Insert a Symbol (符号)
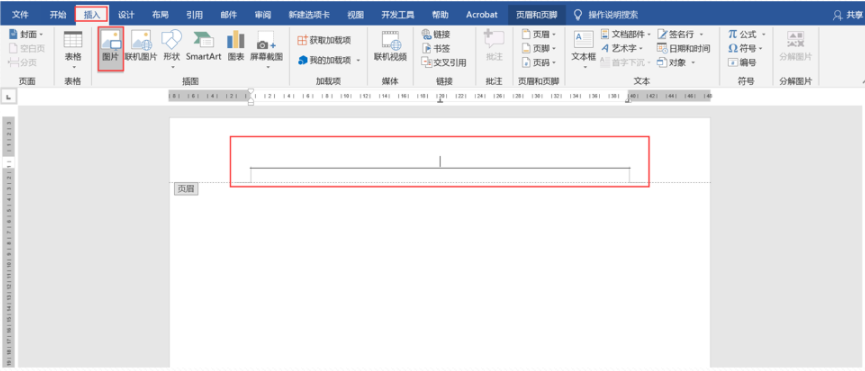This screenshot has width=865, height=371. click(744, 49)
